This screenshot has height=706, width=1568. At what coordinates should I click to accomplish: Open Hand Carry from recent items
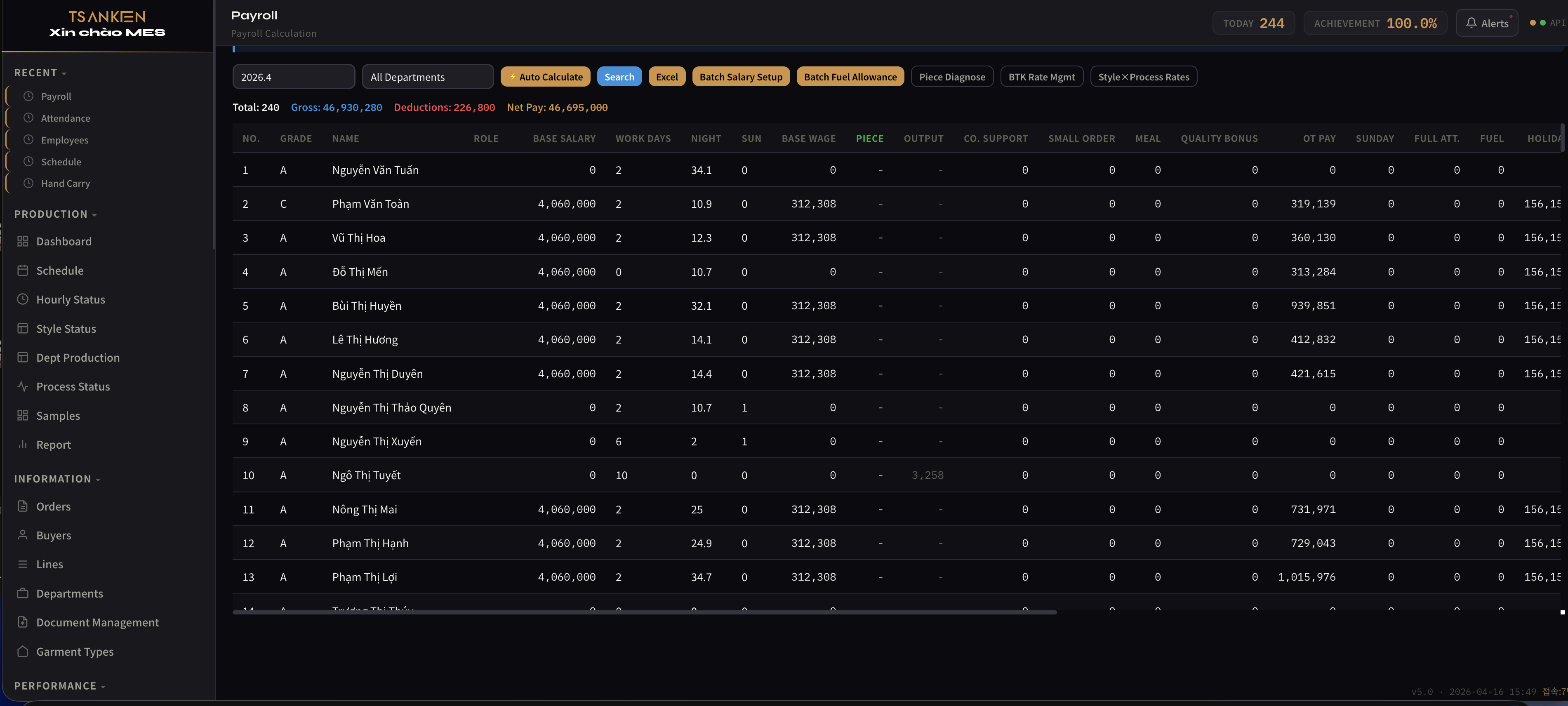pos(66,183)
